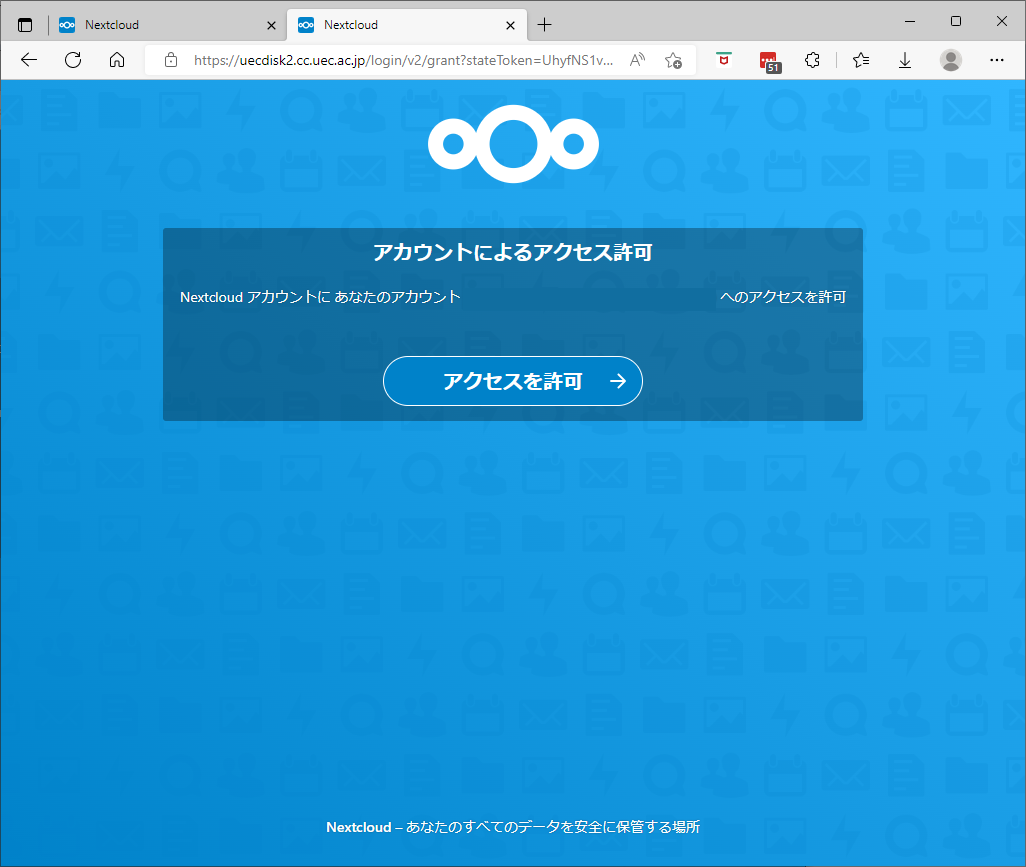
Task: Switch to the first Nextcloud tab
Action: pyautogui.click(x=167, y=25)
